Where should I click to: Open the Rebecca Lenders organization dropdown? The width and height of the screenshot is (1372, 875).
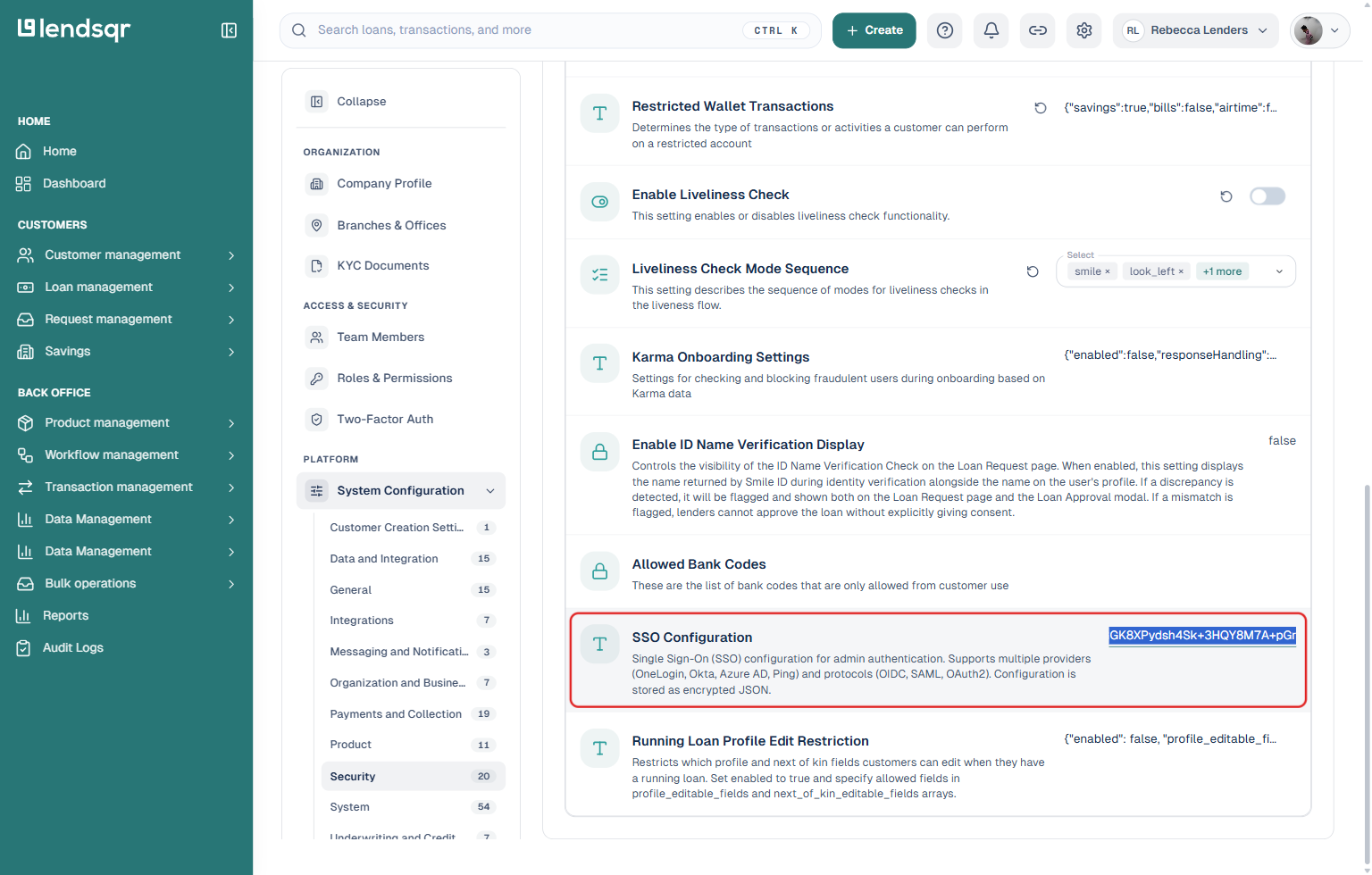(1195, 30)
